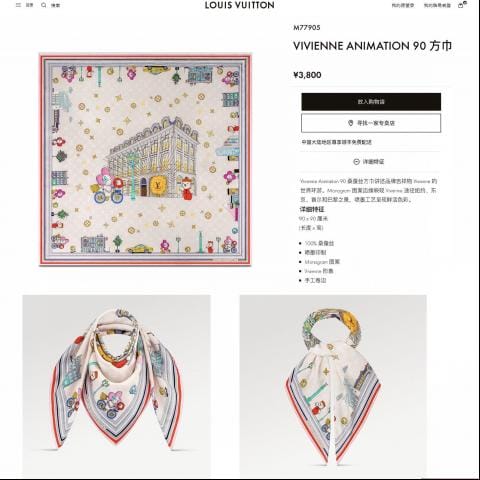Click the flat square scarf main image

pos(145,159)
